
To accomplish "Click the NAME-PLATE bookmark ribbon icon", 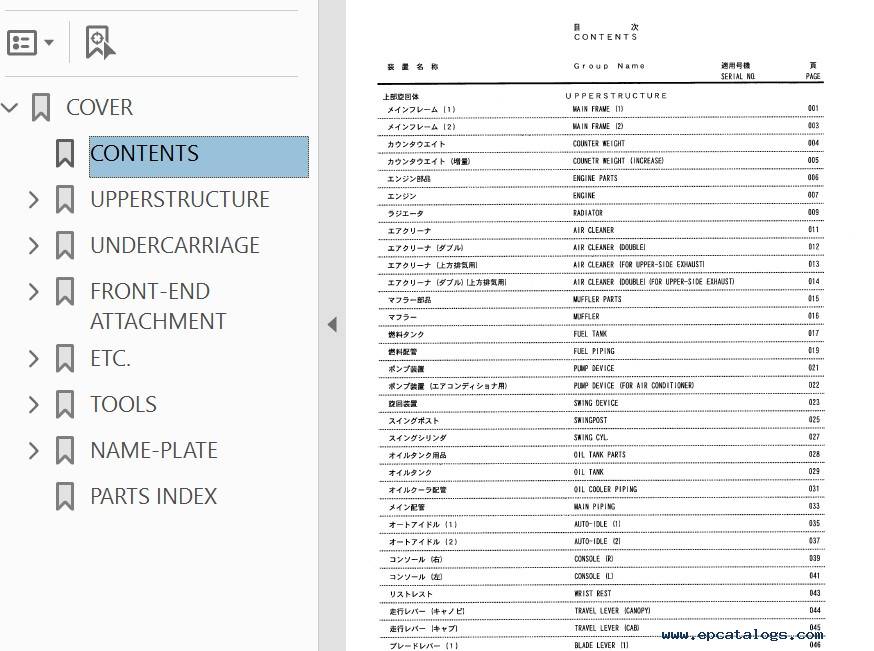I will [x=65, y=450].
